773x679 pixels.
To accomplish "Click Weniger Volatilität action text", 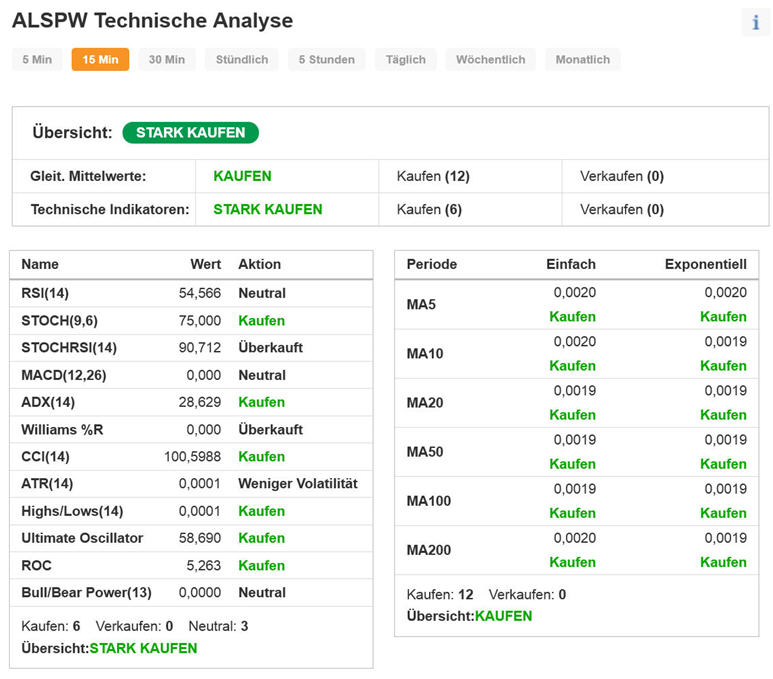I will click(x=298, y=484).
